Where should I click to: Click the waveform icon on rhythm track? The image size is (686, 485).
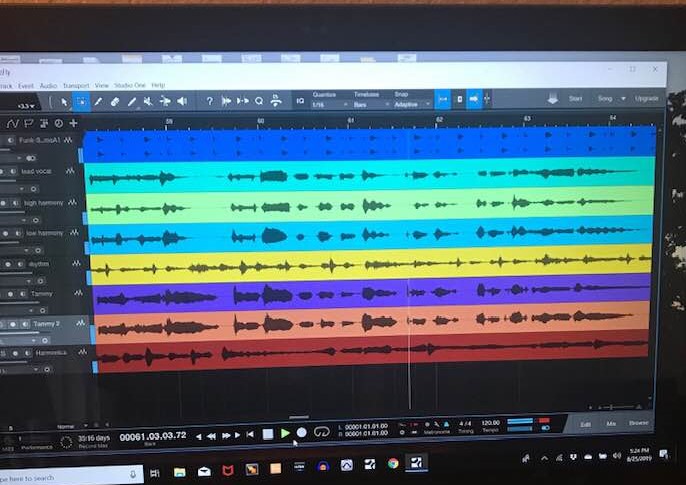pos(77,264)
